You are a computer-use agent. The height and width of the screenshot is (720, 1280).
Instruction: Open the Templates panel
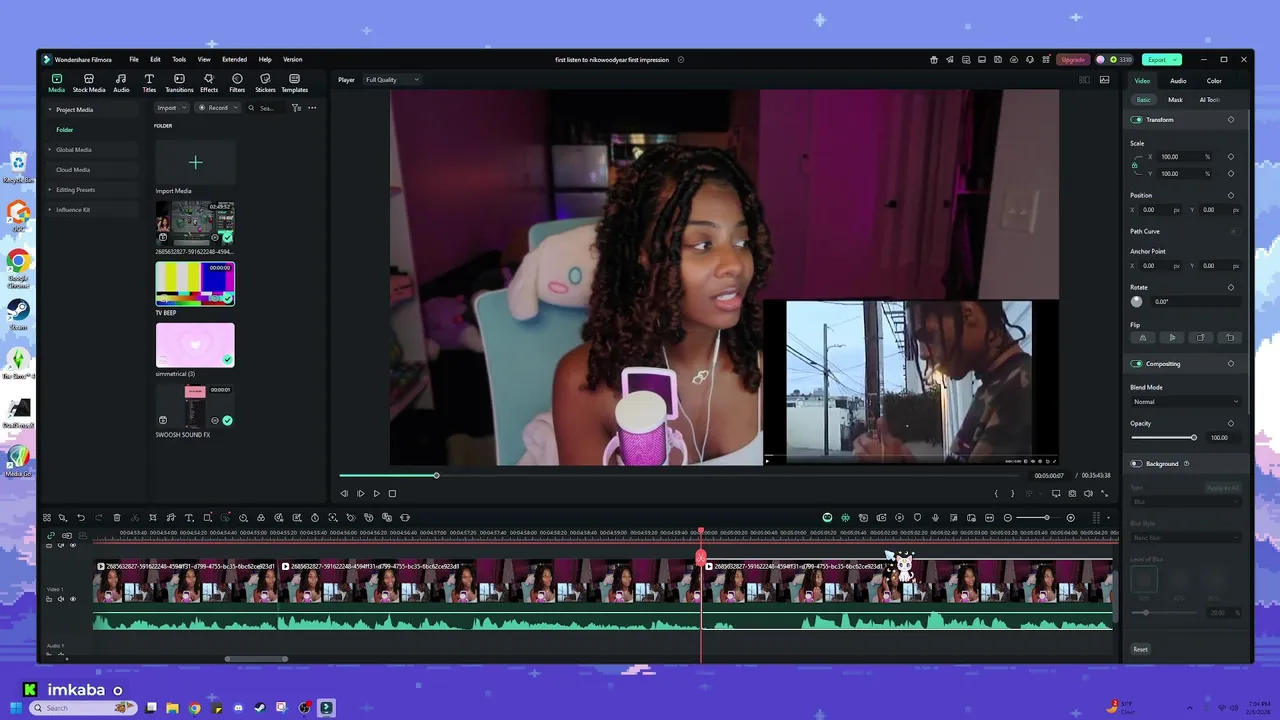click(x=294, y=83)
